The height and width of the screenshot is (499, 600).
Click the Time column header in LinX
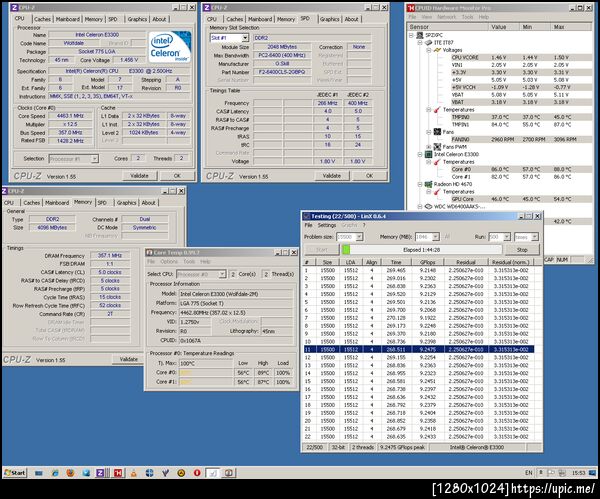396,262
